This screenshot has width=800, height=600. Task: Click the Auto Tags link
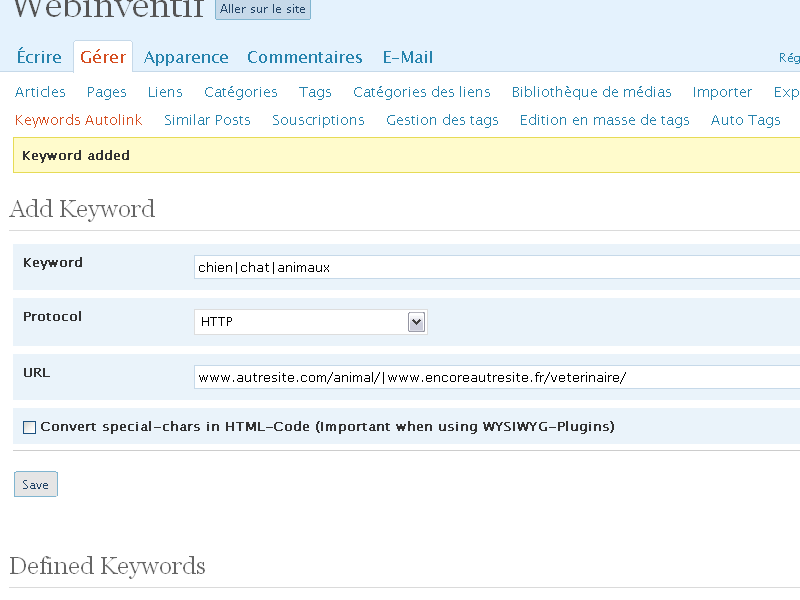tap(745, 120)
